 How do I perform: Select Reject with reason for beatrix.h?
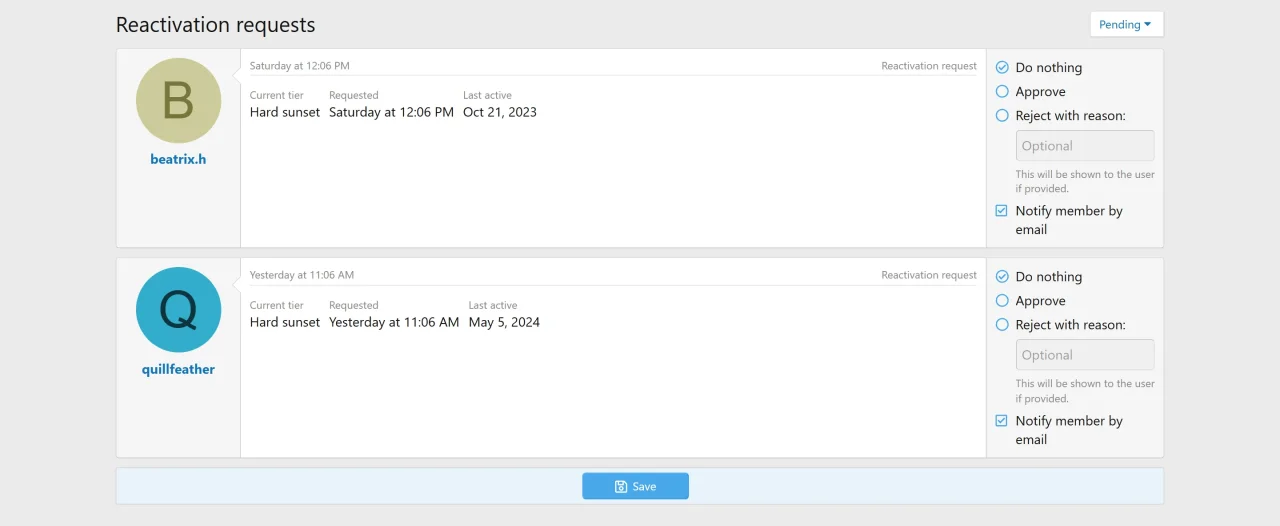tap(1002, 116)
